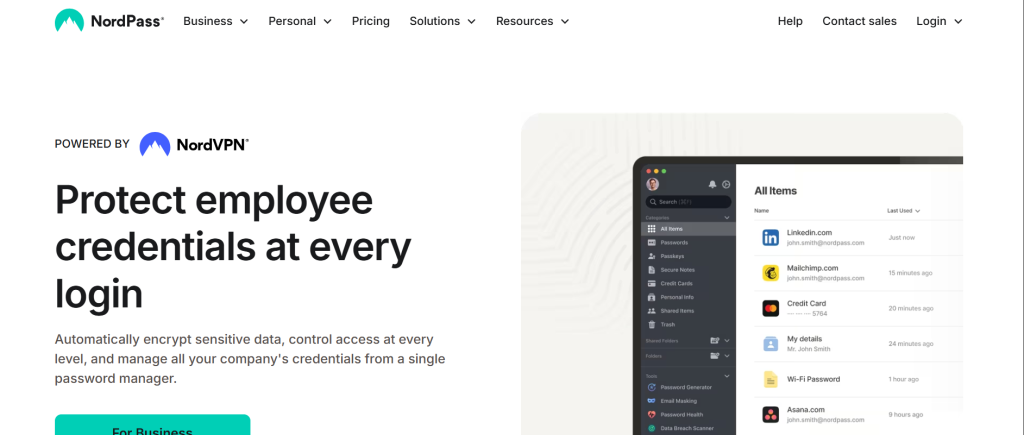Click inside the app Search field

click(x=688, y=202)
